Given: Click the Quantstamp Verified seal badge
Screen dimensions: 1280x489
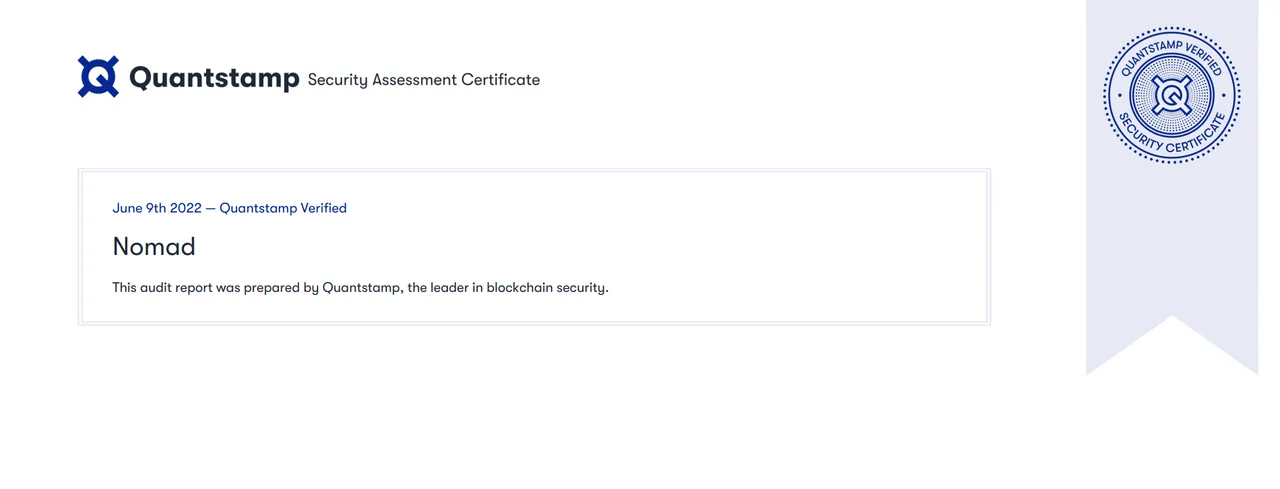Looking at the screenshot, I should (1171, 95).
